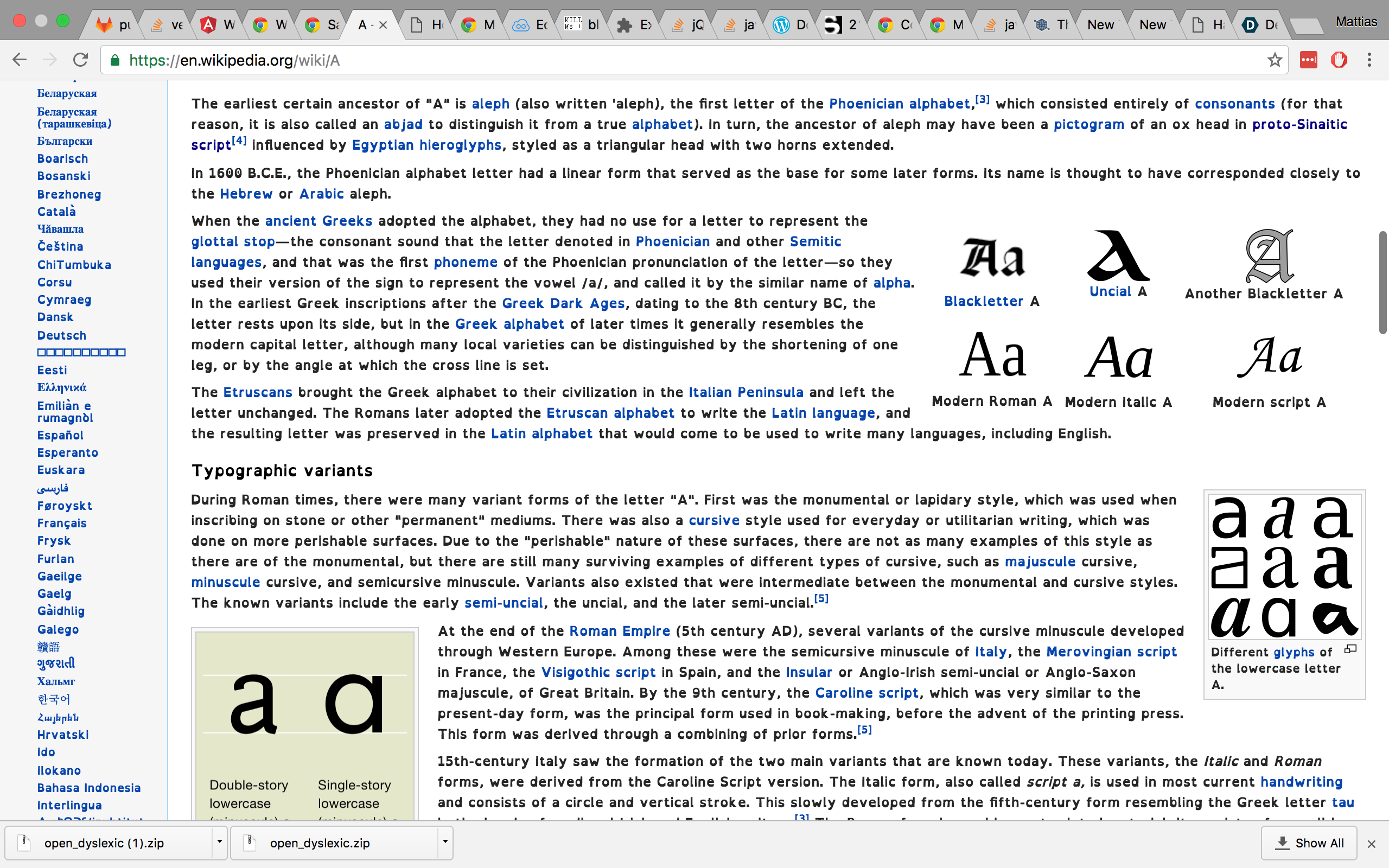Click the address bar URL field

689,60
